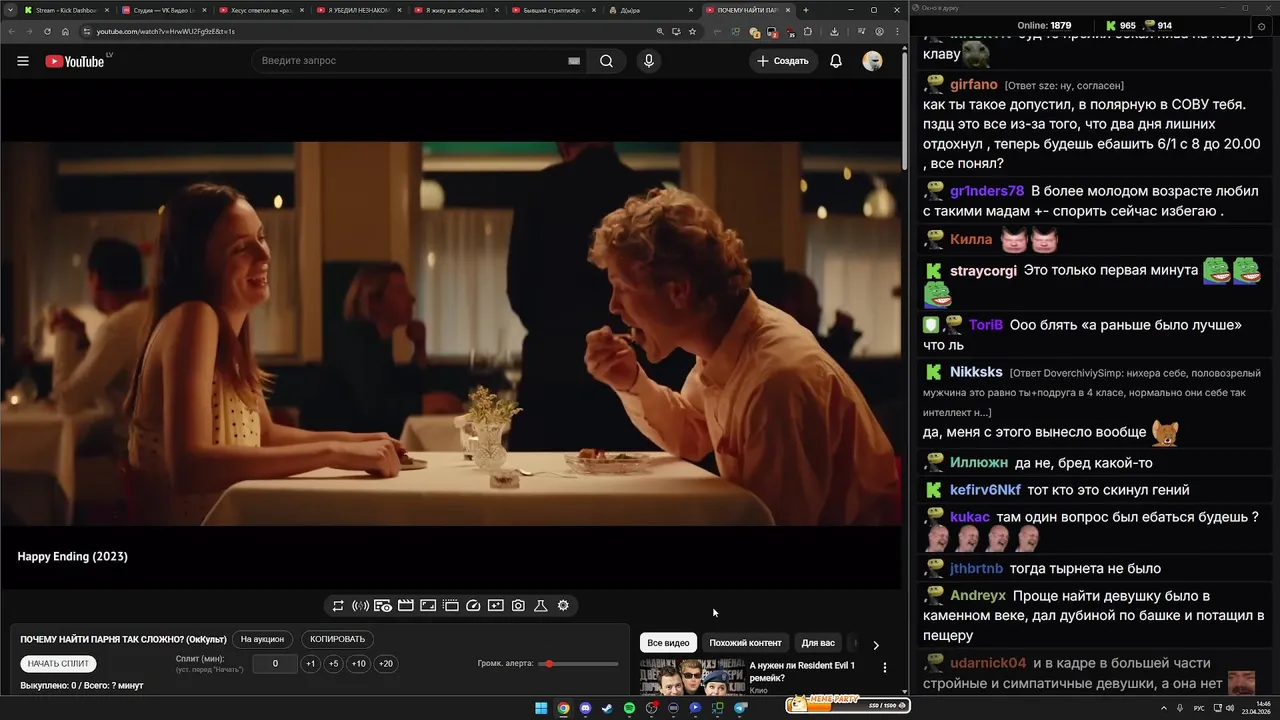
Task: Open Chrome downloads icon
Action: click(x=834, y=31)
